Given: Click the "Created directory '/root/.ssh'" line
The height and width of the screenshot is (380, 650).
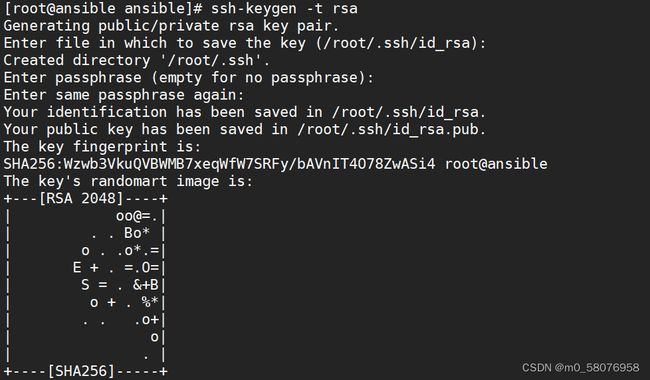Looking at the screenshot, I should point(137,60).
